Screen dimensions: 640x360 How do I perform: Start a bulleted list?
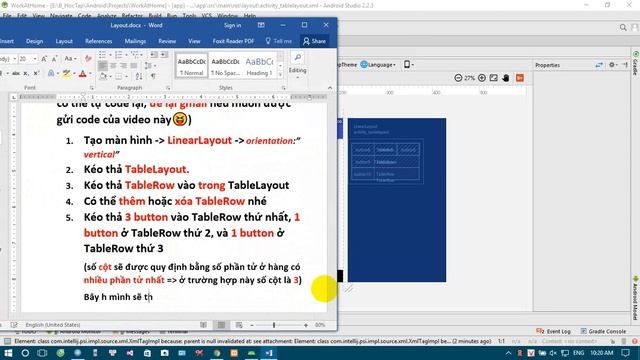click(102, 55)
